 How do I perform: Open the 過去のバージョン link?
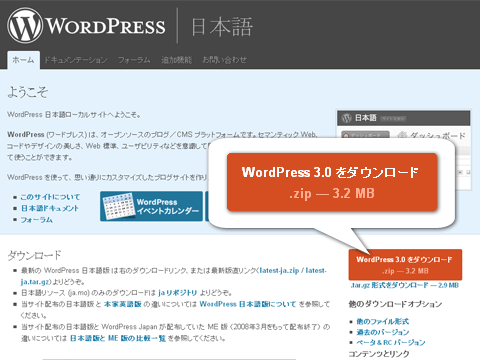pyautogui.click(x=383, y=332)
